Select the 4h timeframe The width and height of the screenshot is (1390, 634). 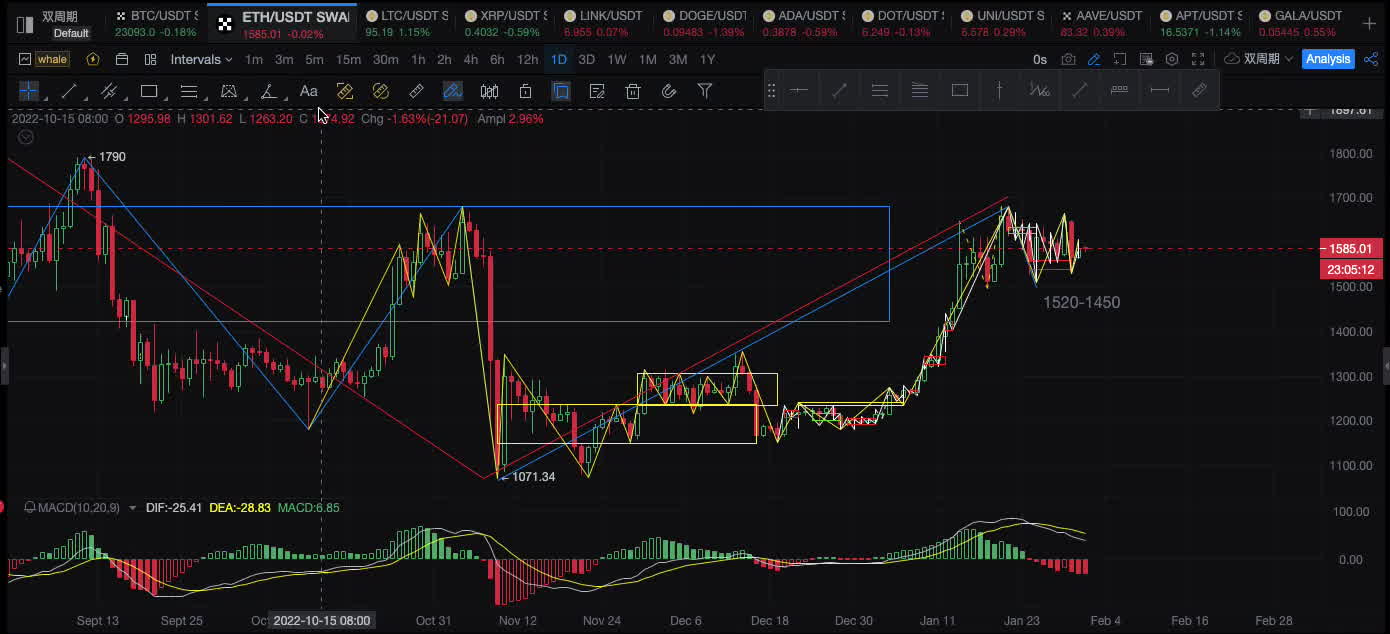coord(470,60)
